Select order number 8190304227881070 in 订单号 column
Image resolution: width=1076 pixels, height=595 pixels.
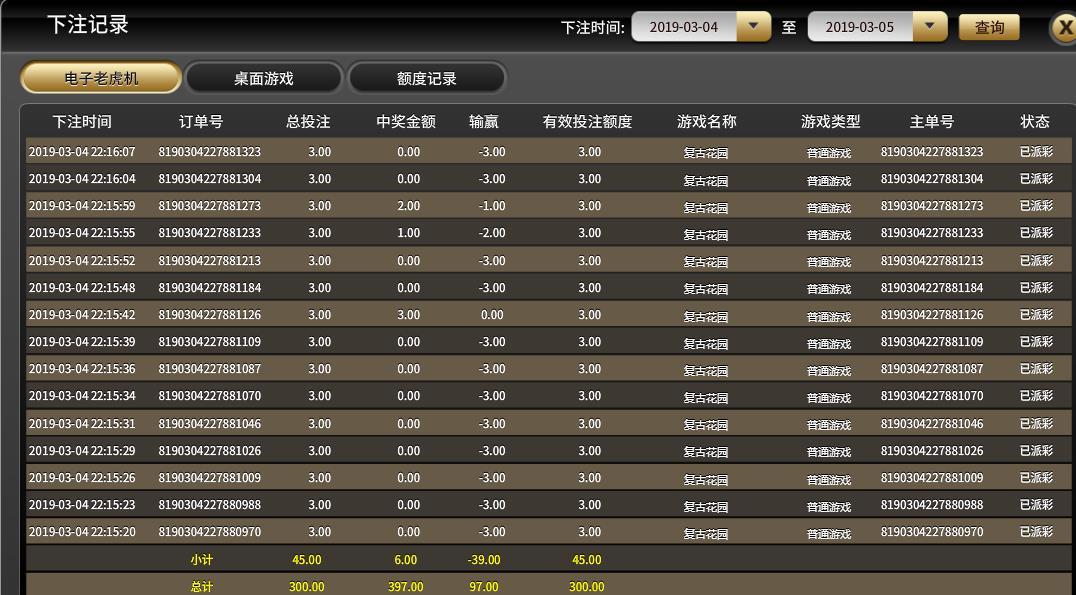click(209, 395)
